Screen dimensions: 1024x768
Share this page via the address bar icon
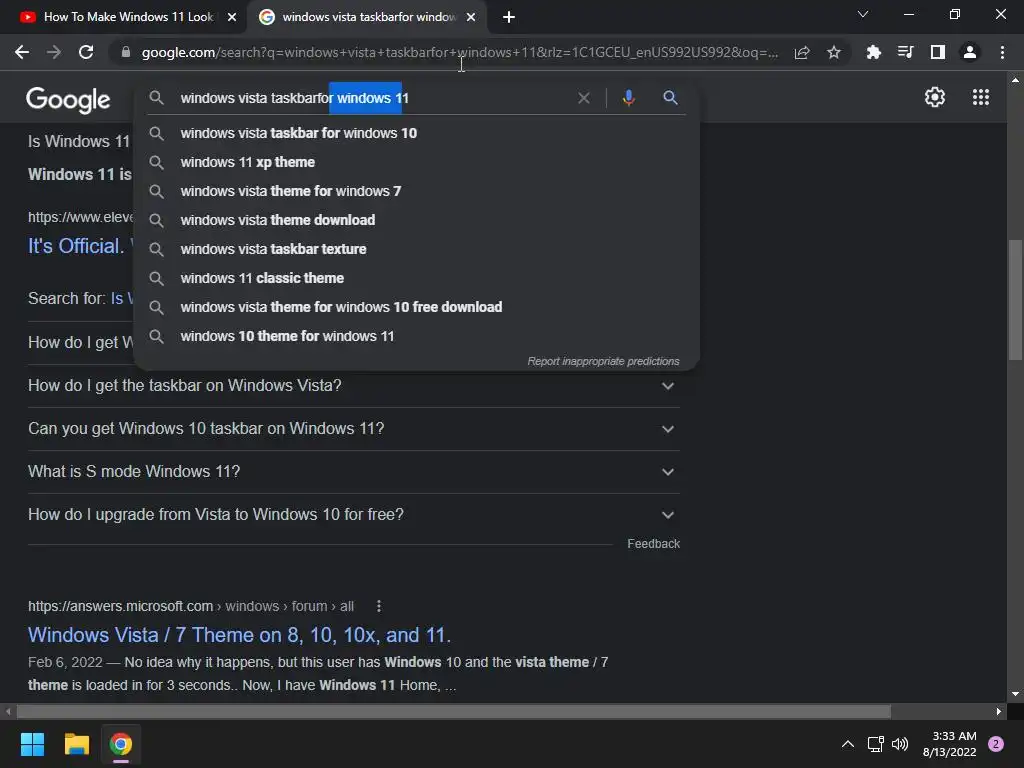pos(802,52)
